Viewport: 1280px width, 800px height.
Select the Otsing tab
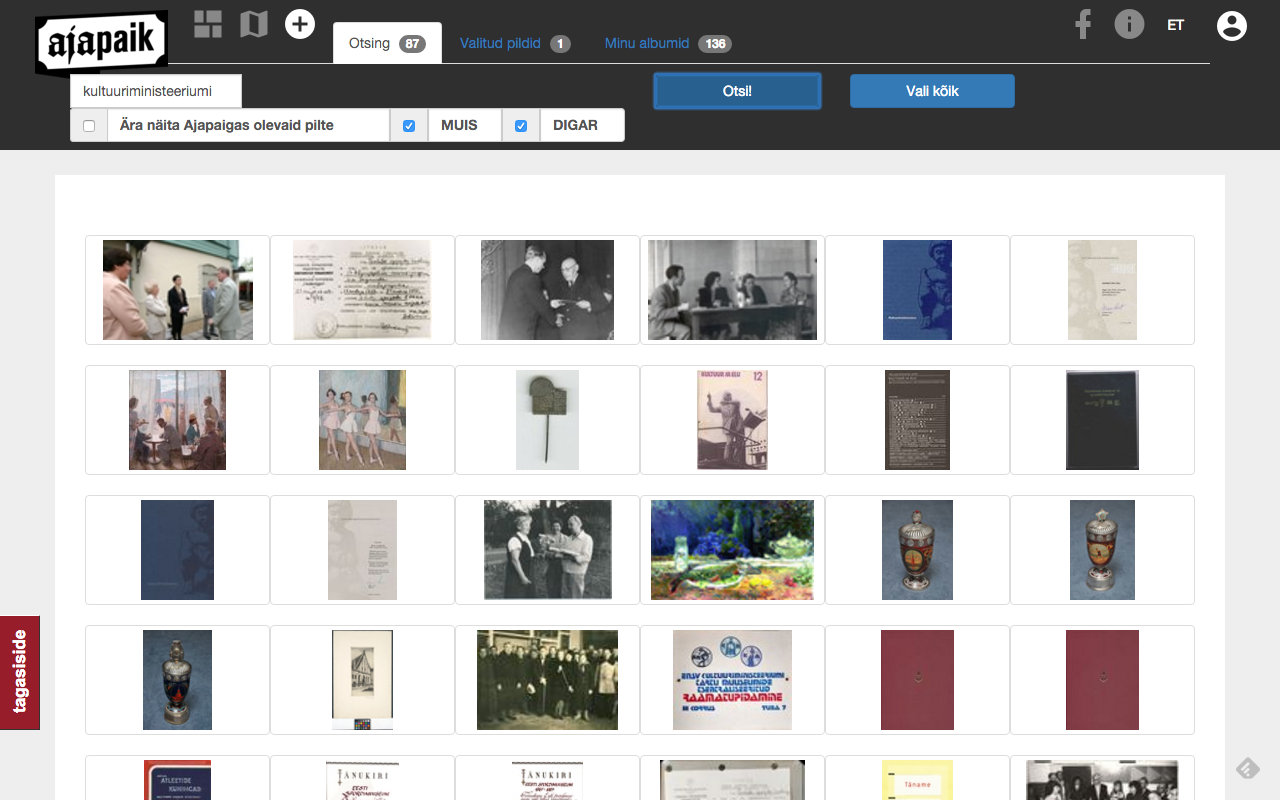coord(387,43)
